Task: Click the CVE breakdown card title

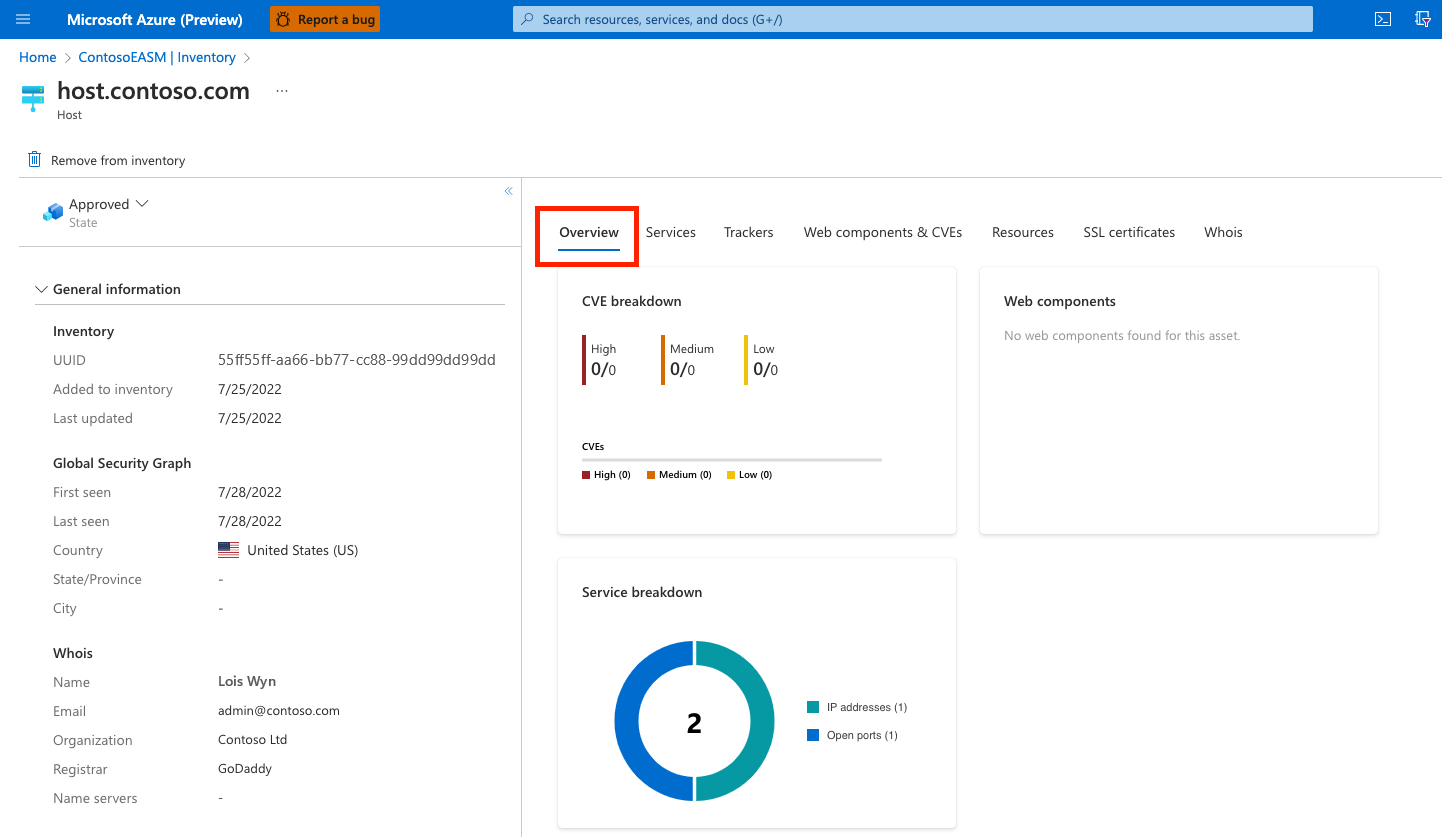Action: [x=632, y=301]
